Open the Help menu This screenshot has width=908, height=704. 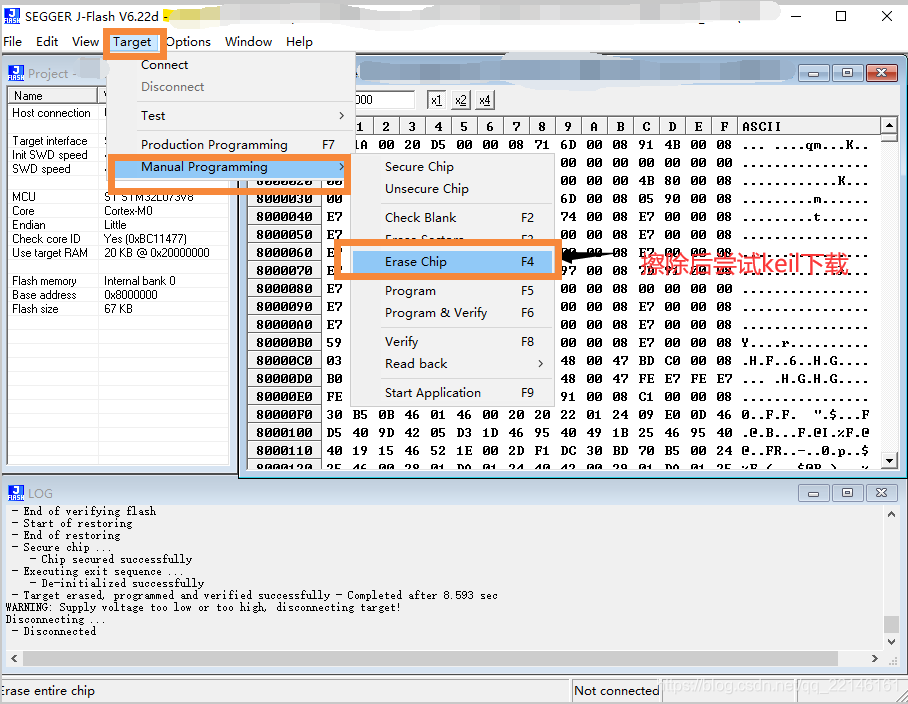point(299,42)
